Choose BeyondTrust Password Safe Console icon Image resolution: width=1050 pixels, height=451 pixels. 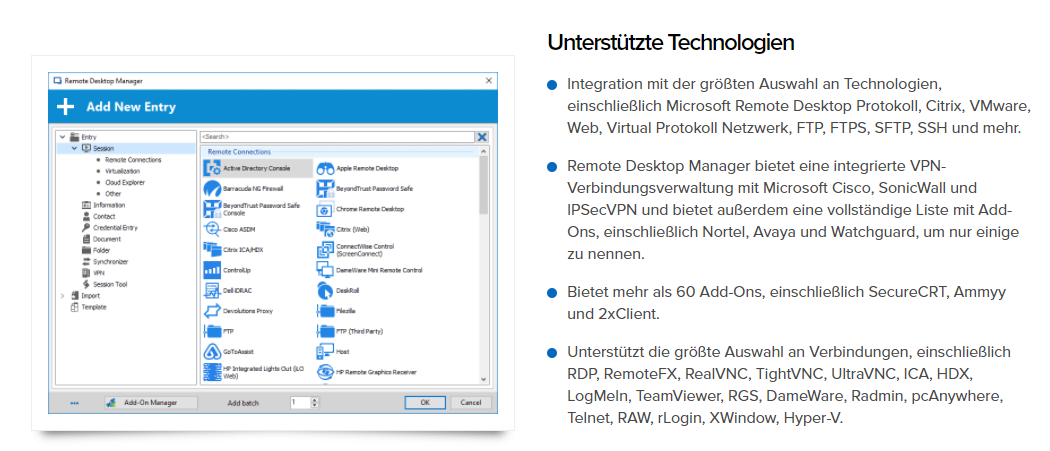point(212,209)
